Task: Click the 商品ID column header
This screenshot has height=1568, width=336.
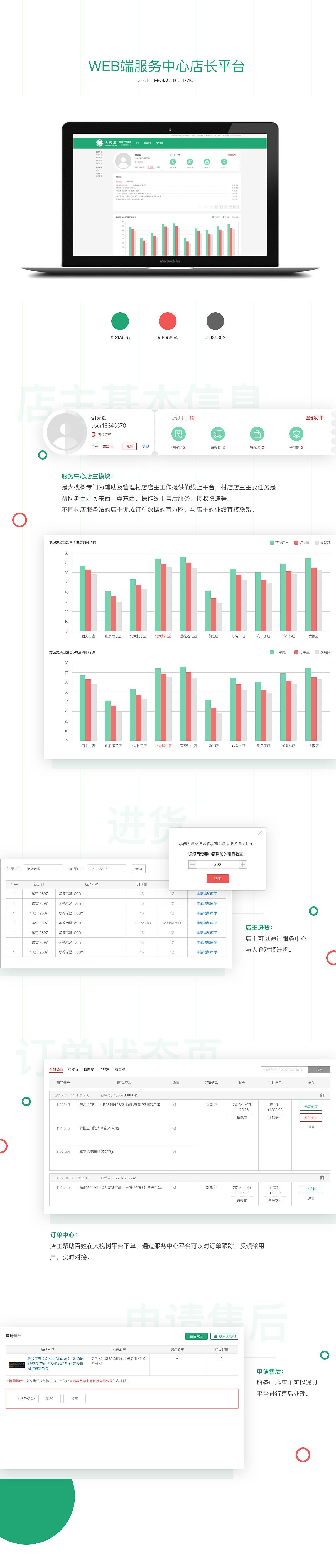Action: [39, 885]
